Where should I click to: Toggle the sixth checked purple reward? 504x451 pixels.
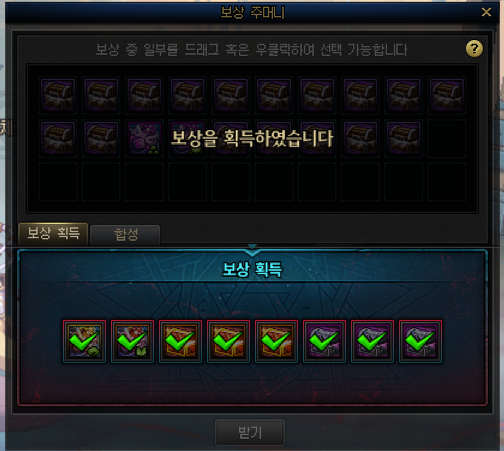point(324,341)
